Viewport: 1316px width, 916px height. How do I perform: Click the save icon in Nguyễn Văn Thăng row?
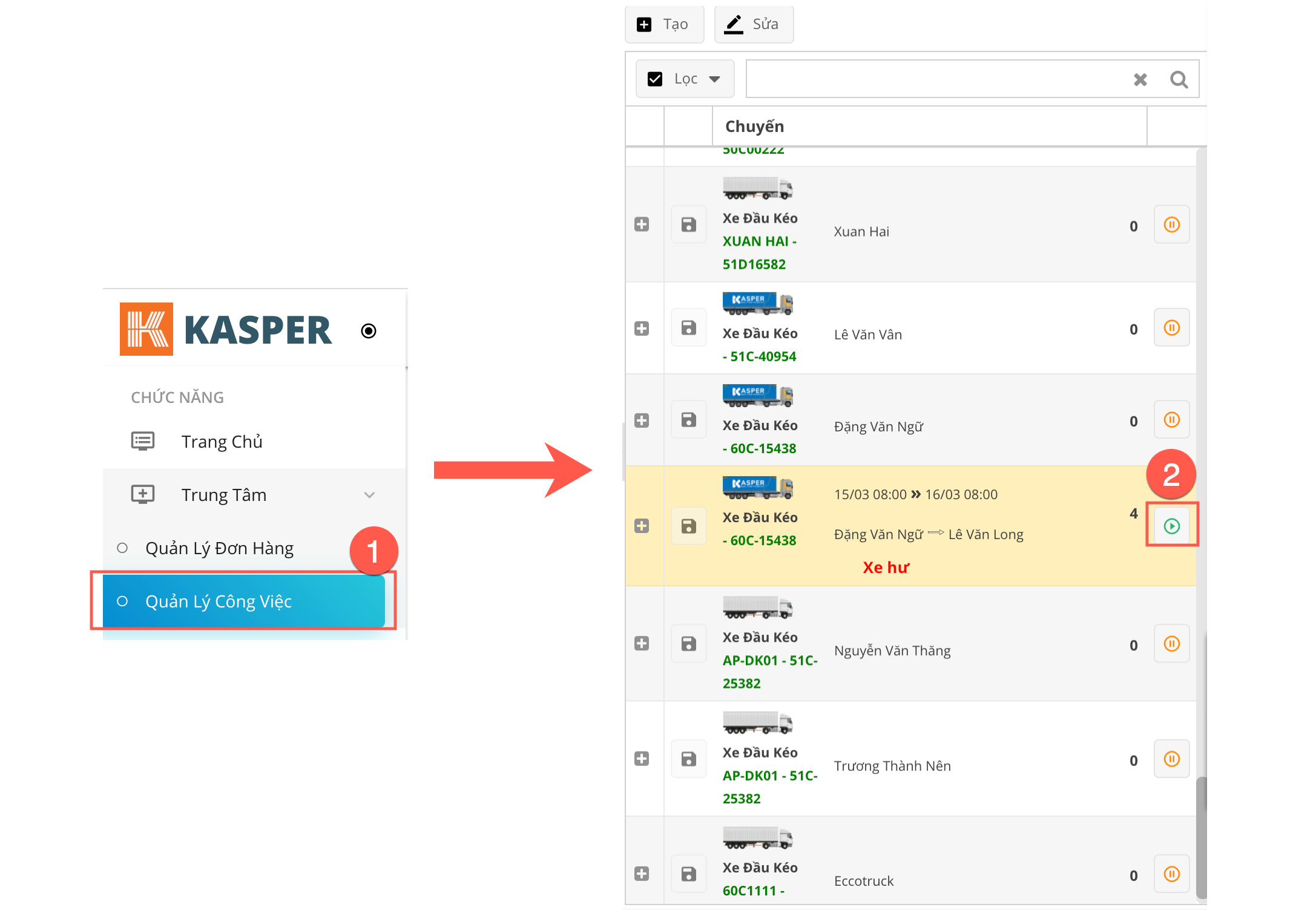(x=688, y=643)
